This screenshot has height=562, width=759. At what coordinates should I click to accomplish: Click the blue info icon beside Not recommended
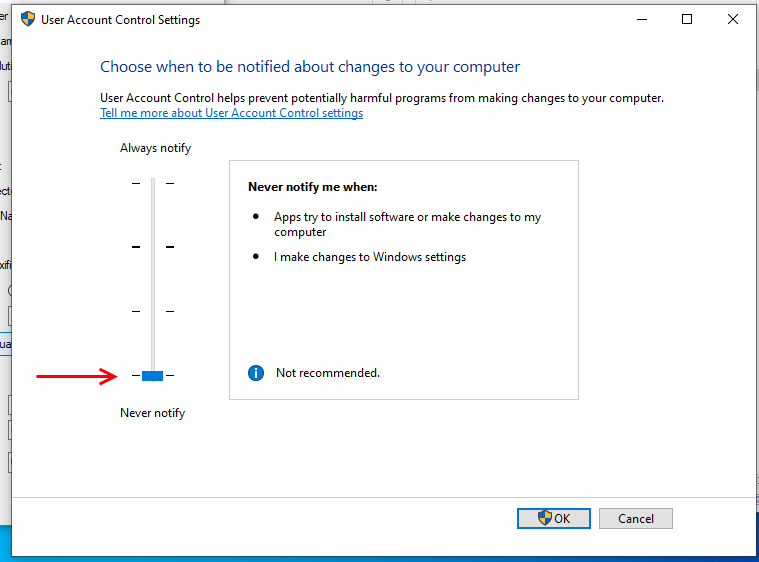pos(256,373)
